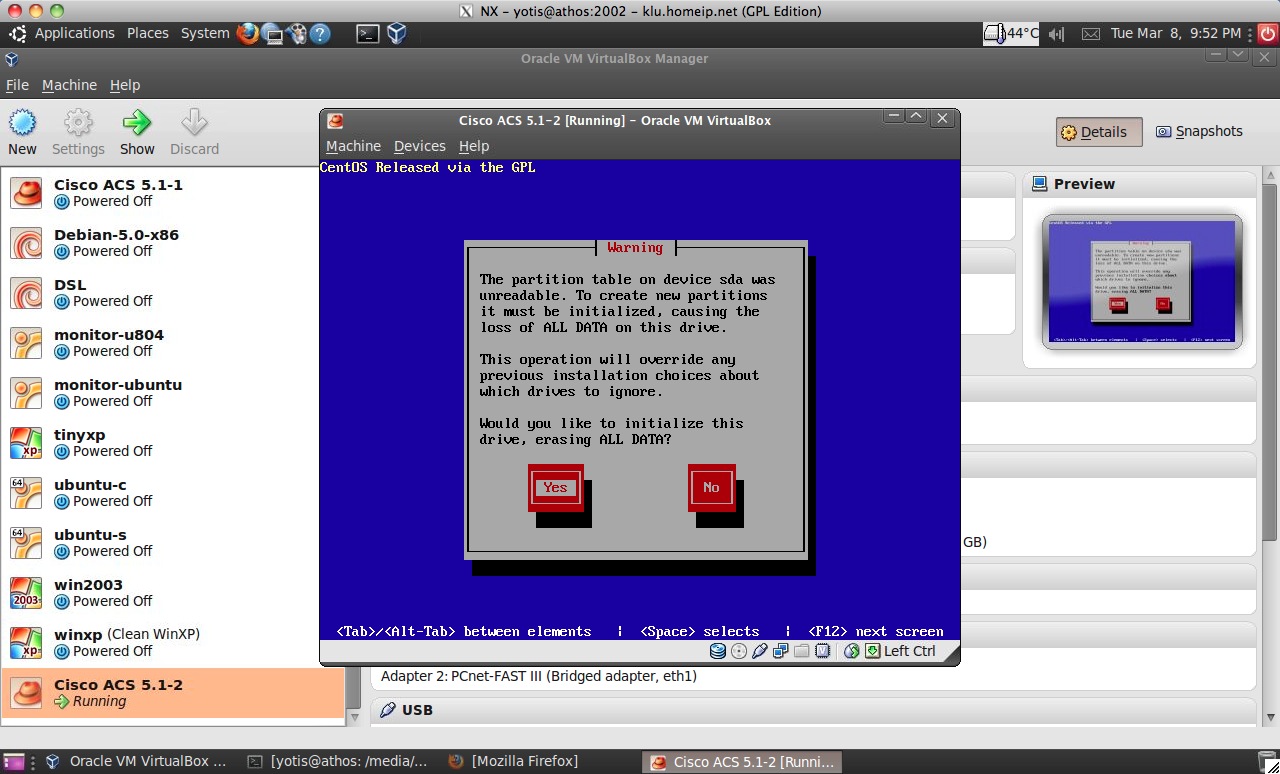Click show desktop icon in bottom panel
Screen dimensions: 1280x774
14,762
